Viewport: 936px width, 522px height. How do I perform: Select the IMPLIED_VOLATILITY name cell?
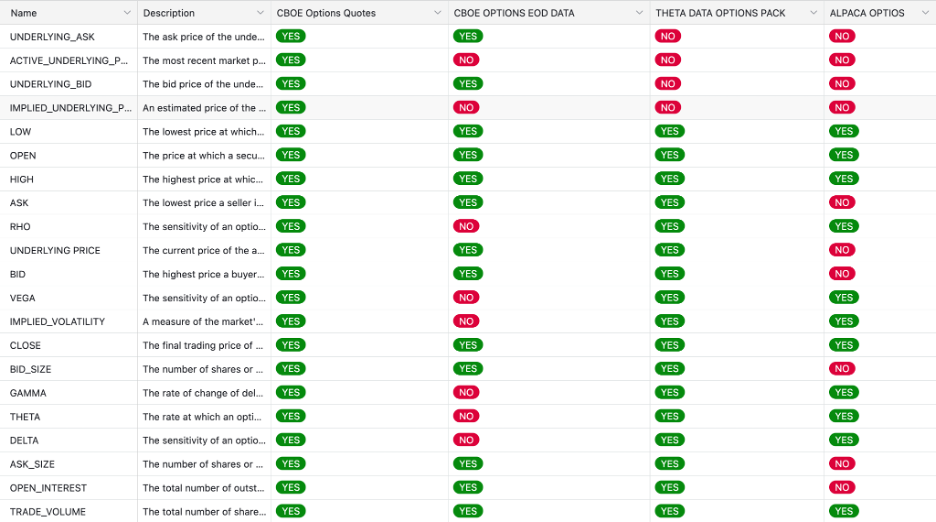click(x=69, y=321)
